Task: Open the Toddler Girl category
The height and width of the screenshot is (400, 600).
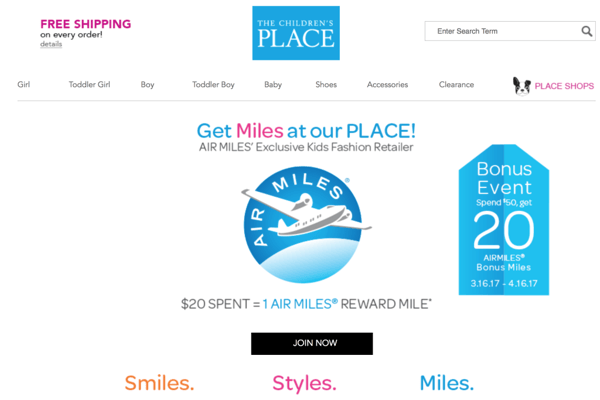Action: [x=90, y=85]
